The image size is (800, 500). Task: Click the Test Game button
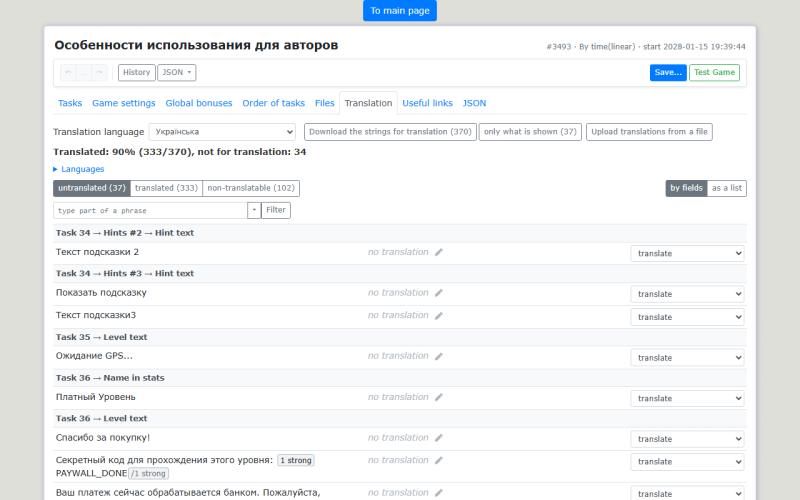point(714,72)
